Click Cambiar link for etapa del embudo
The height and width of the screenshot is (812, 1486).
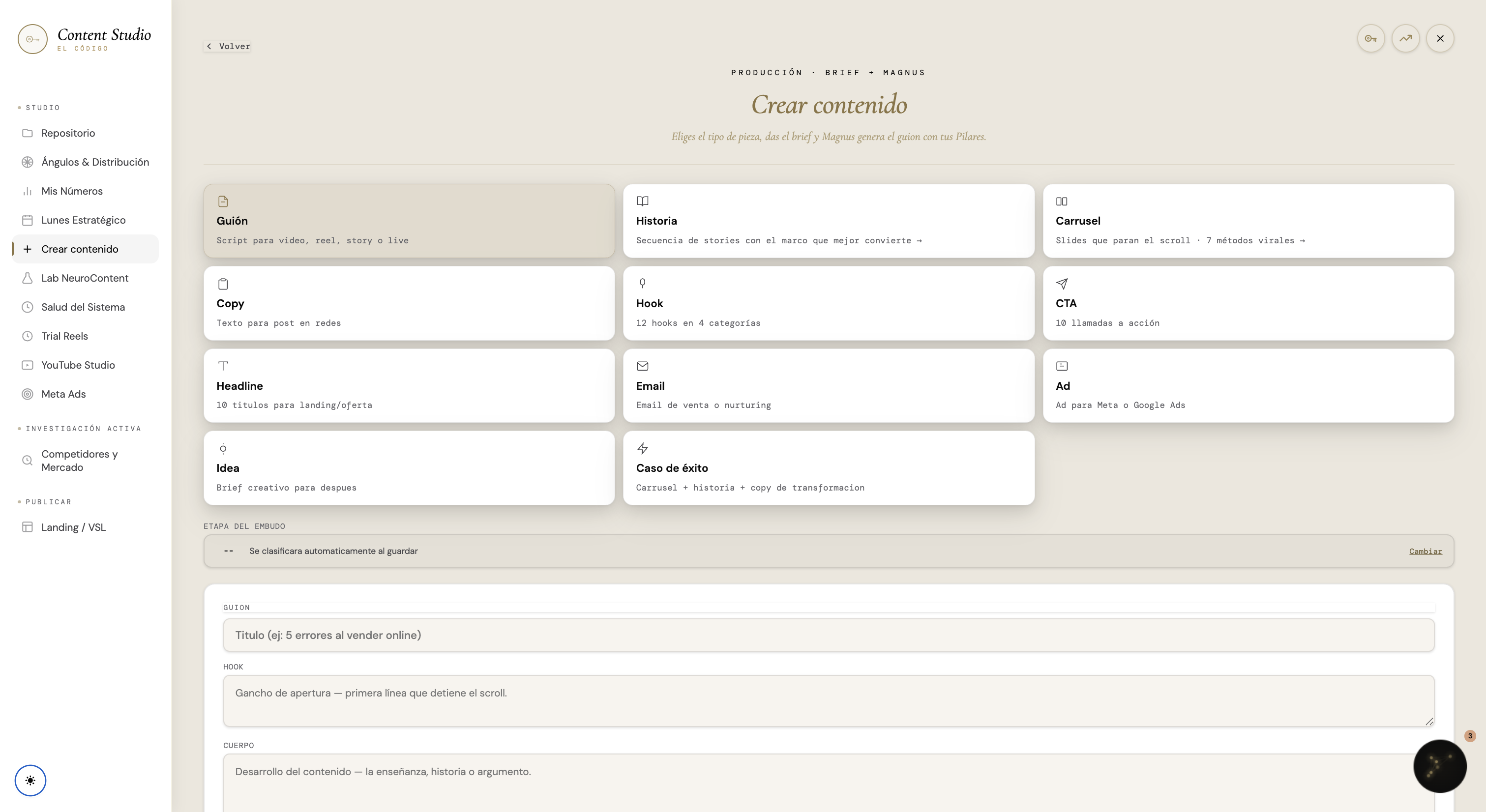1425,551
